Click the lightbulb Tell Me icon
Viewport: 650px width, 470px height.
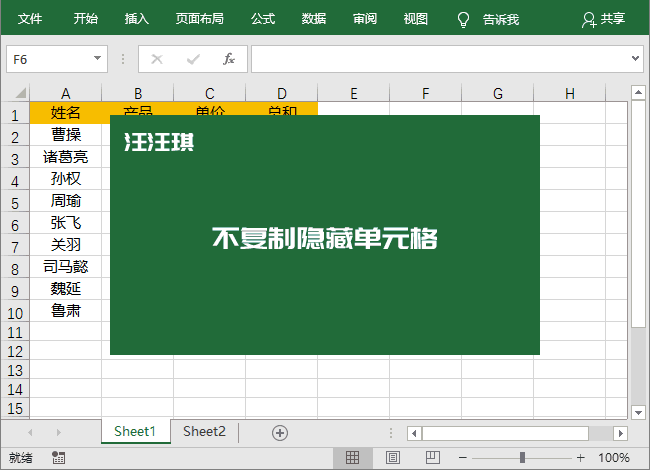pyautogui.click(x=463, y=19)
